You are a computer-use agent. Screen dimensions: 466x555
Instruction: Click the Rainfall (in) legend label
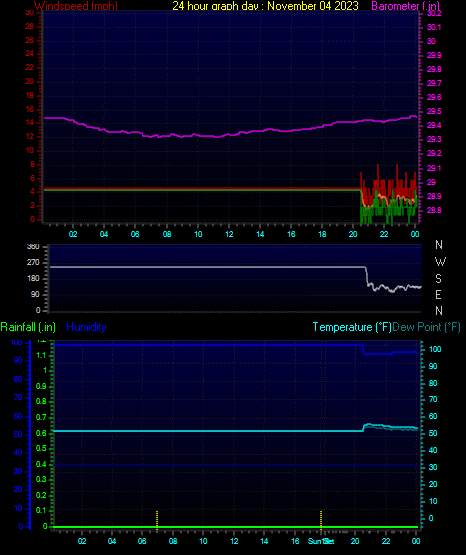[28, 327]
